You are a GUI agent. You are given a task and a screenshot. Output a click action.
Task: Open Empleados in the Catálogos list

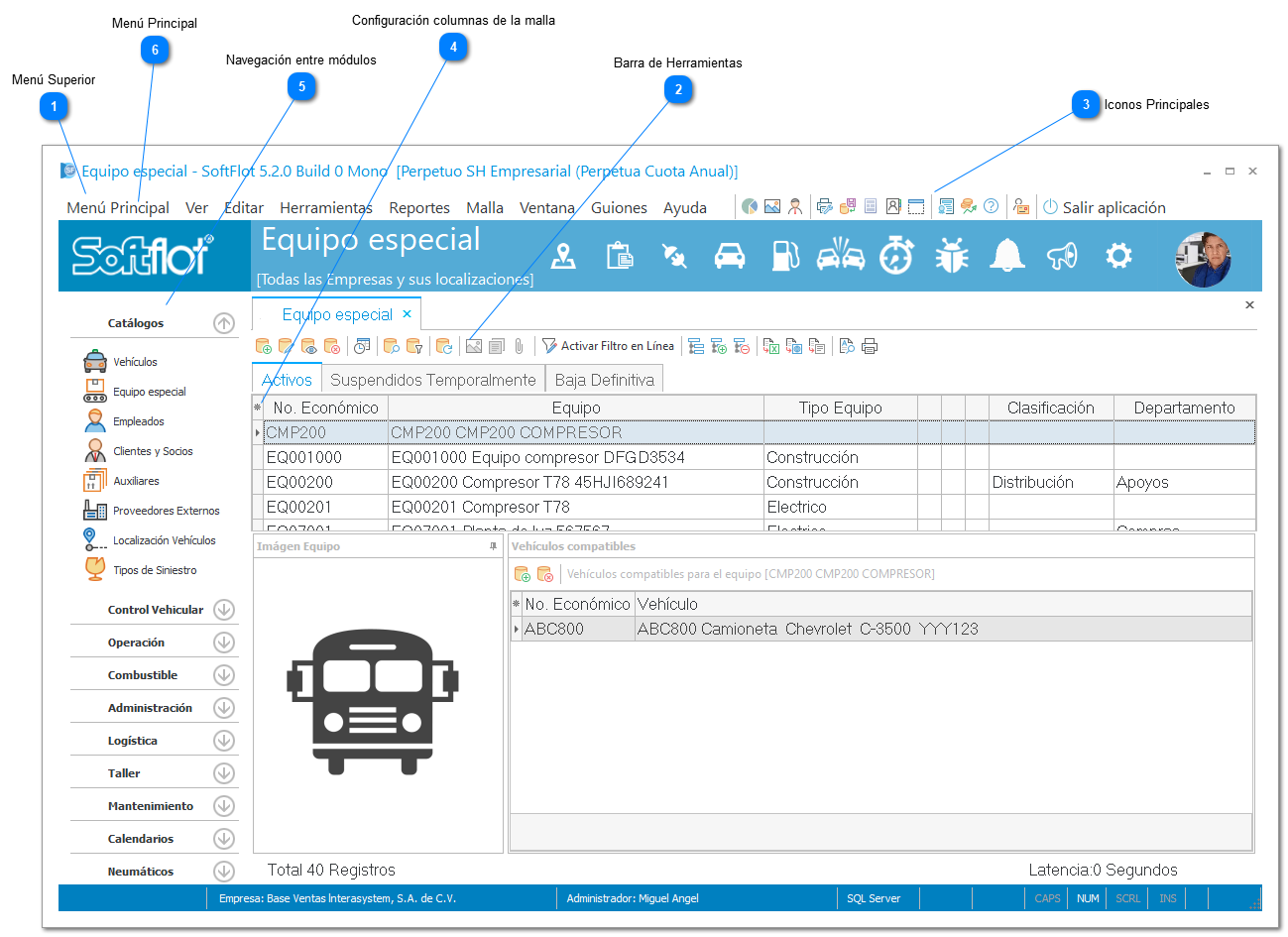139,421
